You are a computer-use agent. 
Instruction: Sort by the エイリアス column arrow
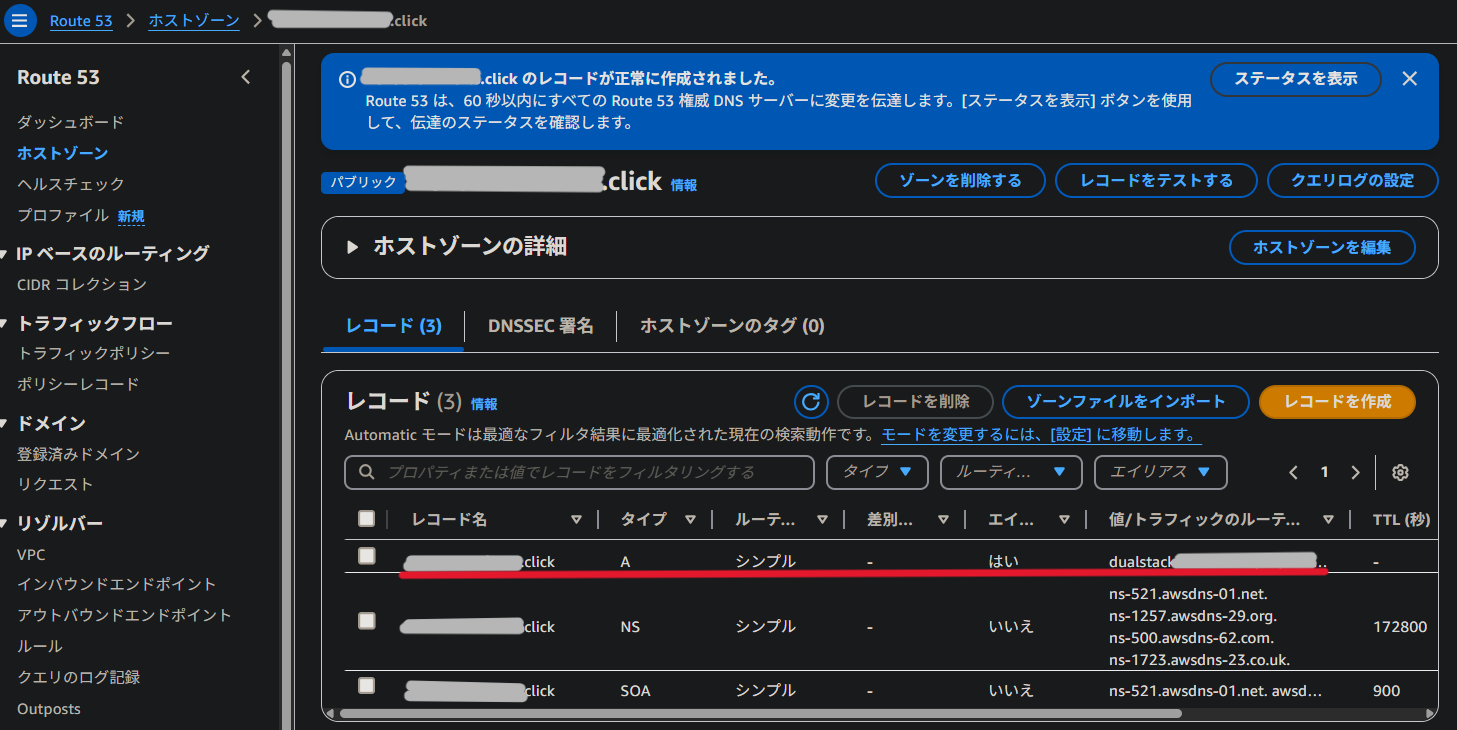[1064, 520]
